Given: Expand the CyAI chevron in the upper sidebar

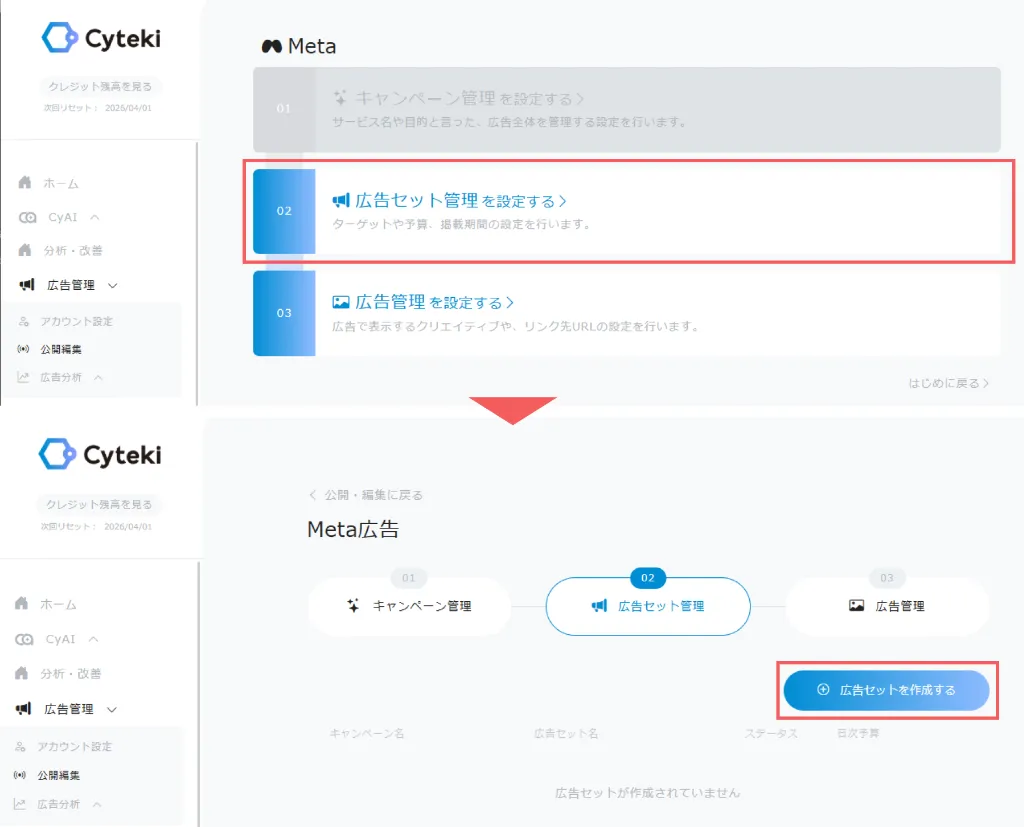Looking at the screenshot, I should coord(95,217).
